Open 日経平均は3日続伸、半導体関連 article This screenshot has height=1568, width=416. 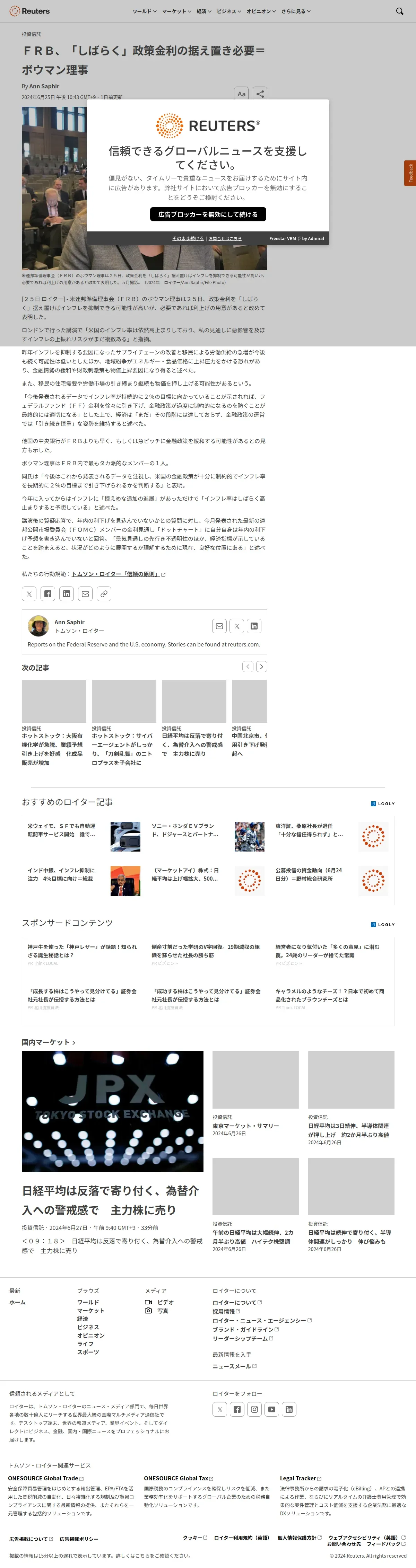(348, 1130)
